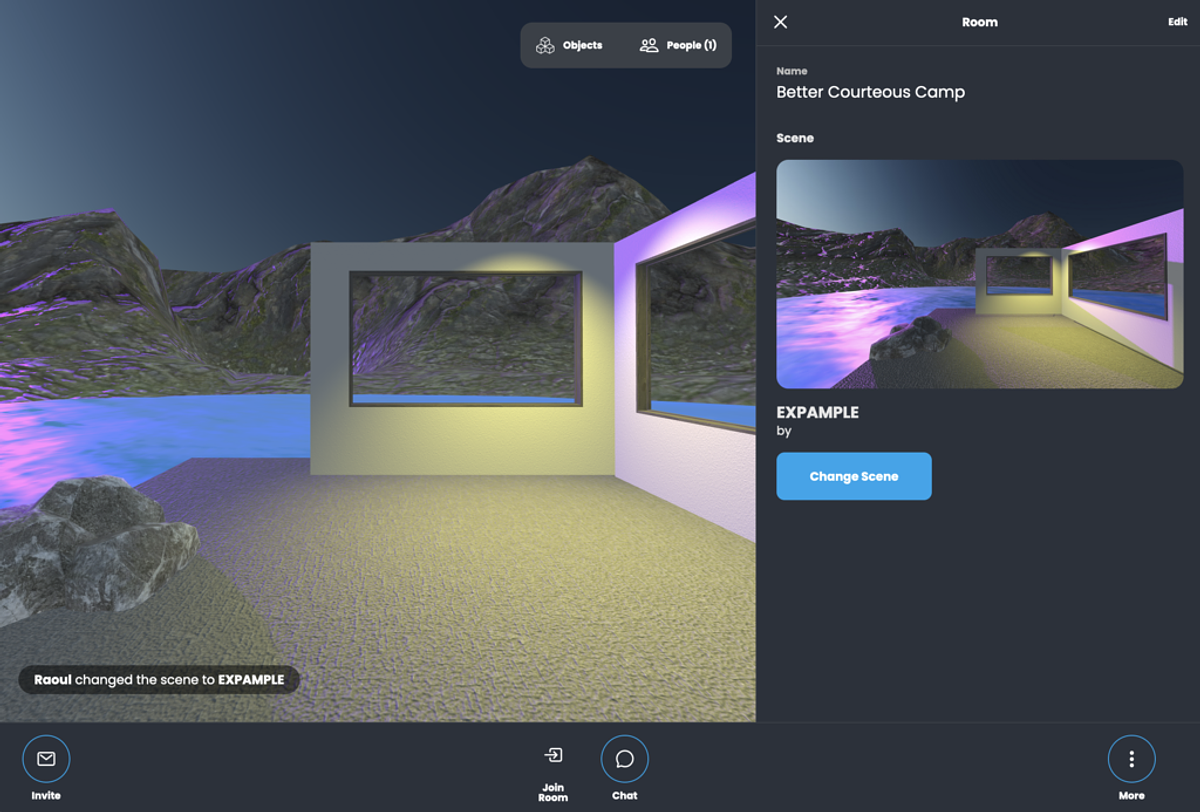1200x812 pixels.
Task: Click the People group silhouette icon
Action: 649,45
